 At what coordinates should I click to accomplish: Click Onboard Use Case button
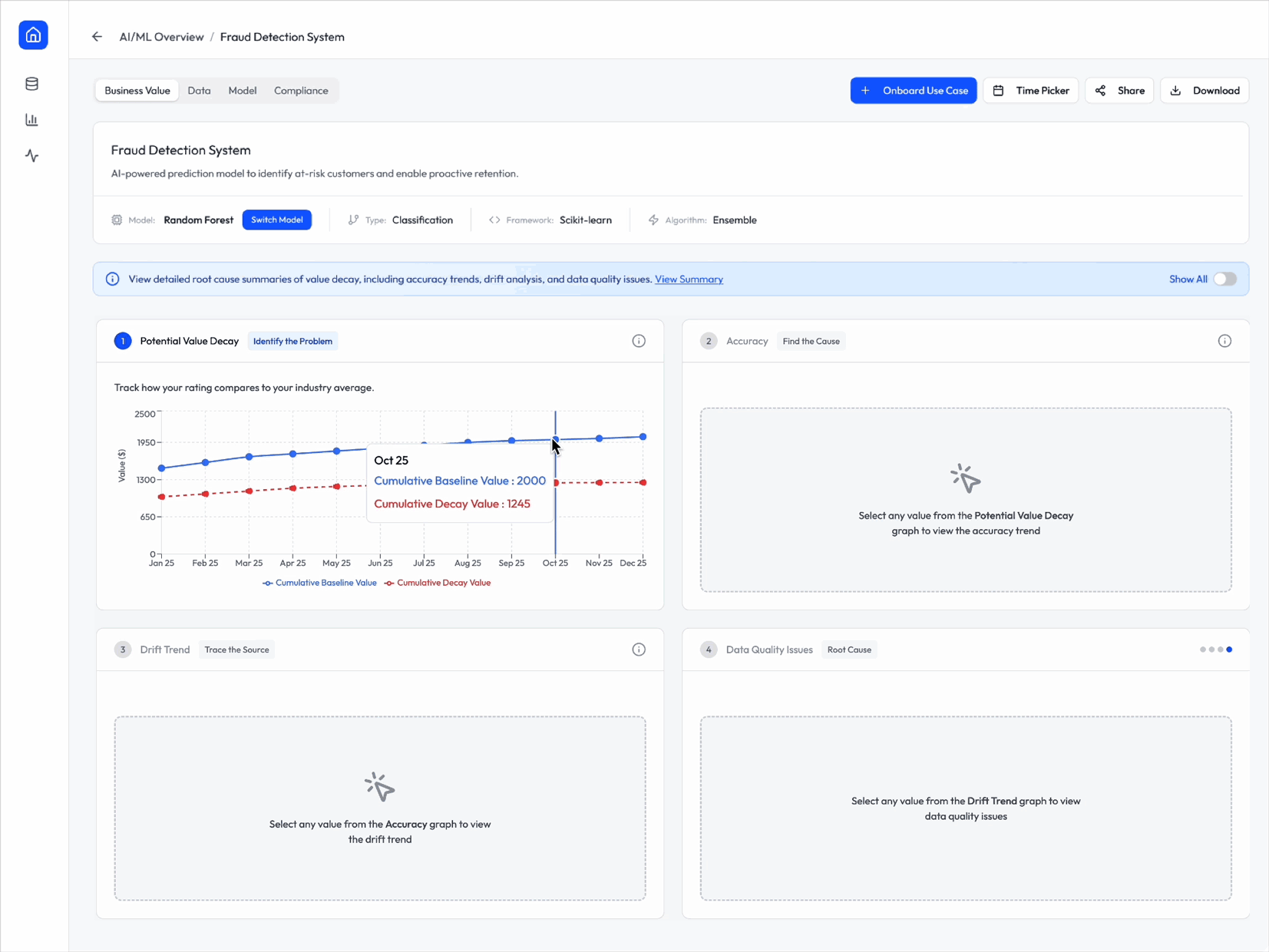(x=914, y=91)
